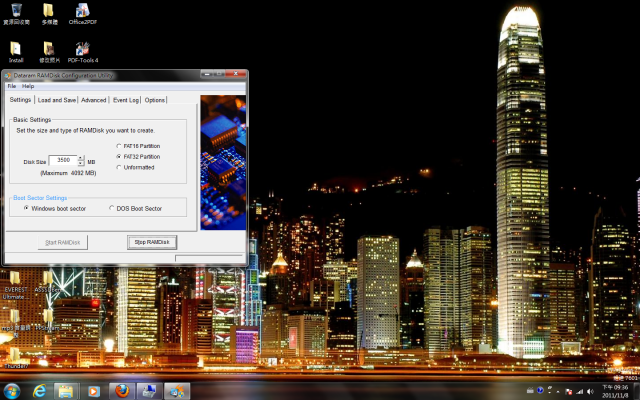The image size is (640, 400).
Task: Open the folder left of Office2PDF
Action: tap(49, 14)
